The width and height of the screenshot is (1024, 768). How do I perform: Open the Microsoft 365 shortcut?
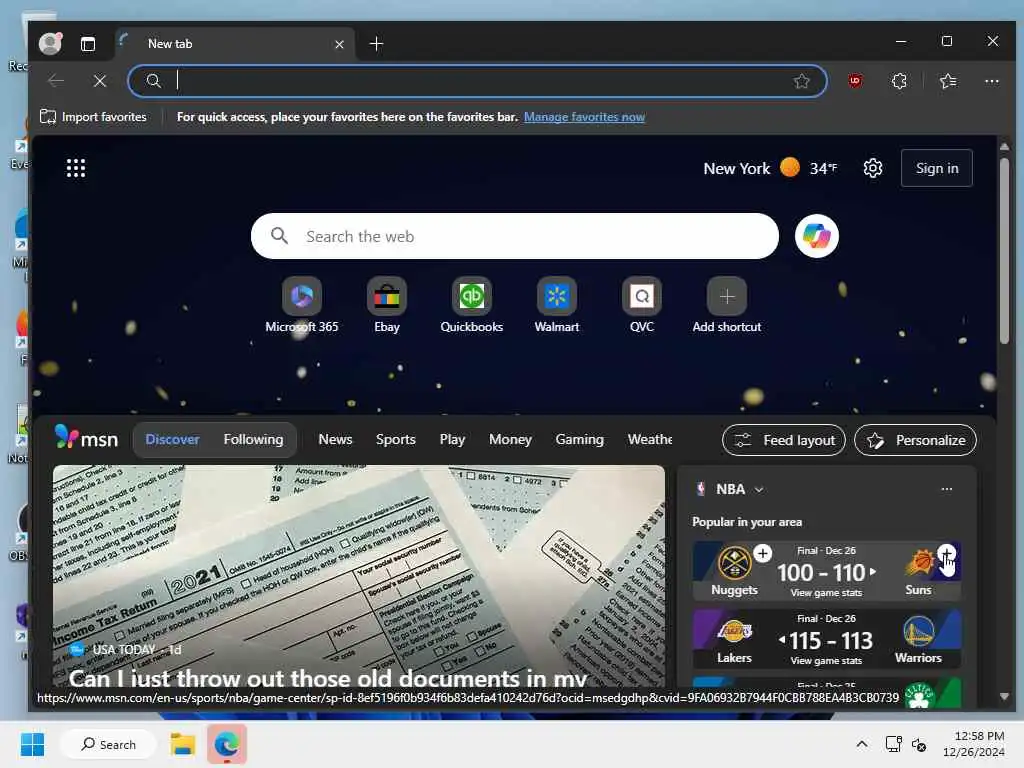click(x=302, y=306)
